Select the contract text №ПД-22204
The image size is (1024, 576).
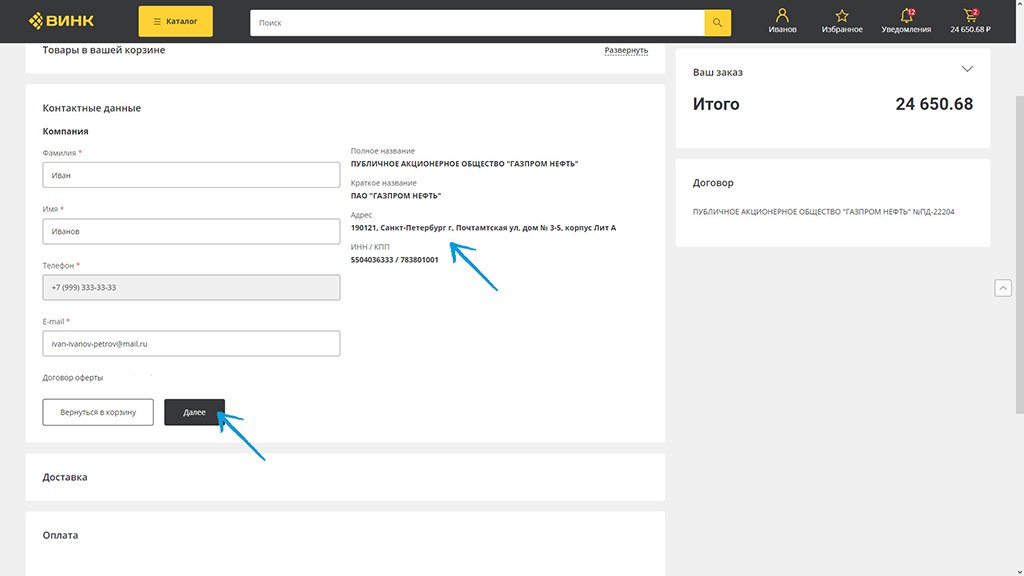tap(933, 212)
